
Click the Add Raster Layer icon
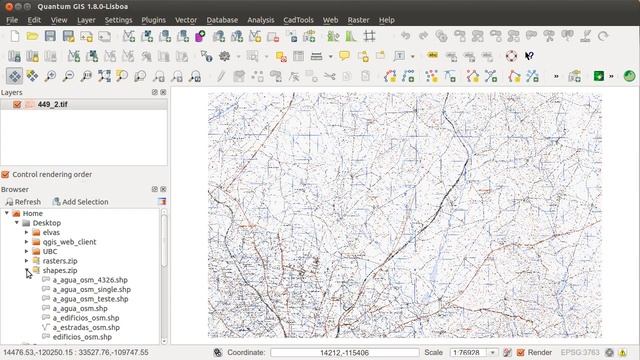(x=147, y=36)
